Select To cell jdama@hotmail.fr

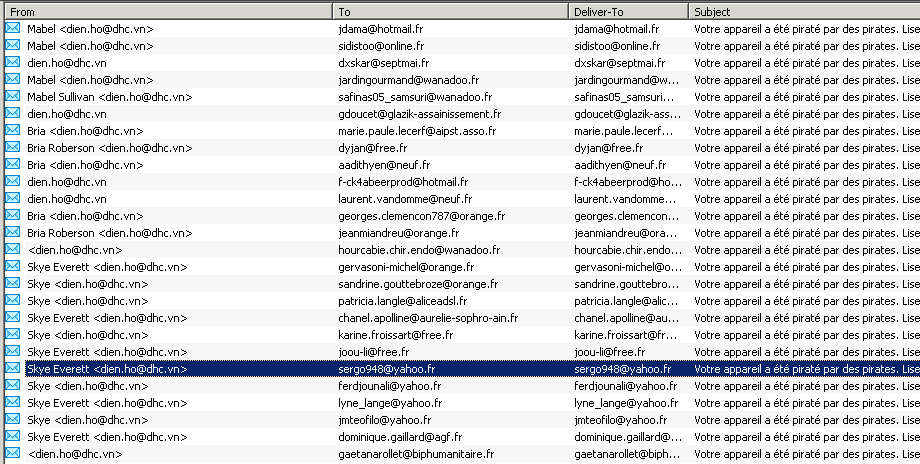(380, 29)
